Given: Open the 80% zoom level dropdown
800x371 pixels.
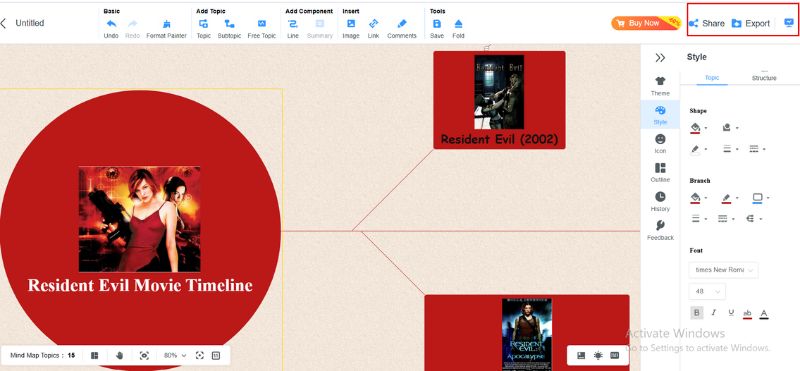Looking at the screenshot, I should [x=174, y=355].
